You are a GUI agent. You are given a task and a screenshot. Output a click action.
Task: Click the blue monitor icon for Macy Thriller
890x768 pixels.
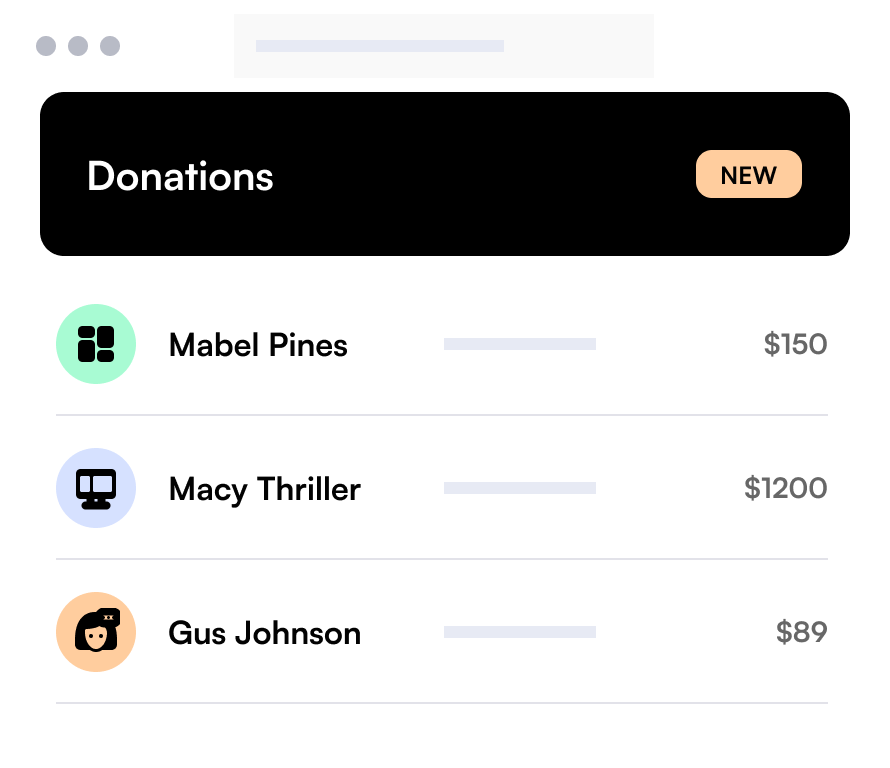[96, 488]
